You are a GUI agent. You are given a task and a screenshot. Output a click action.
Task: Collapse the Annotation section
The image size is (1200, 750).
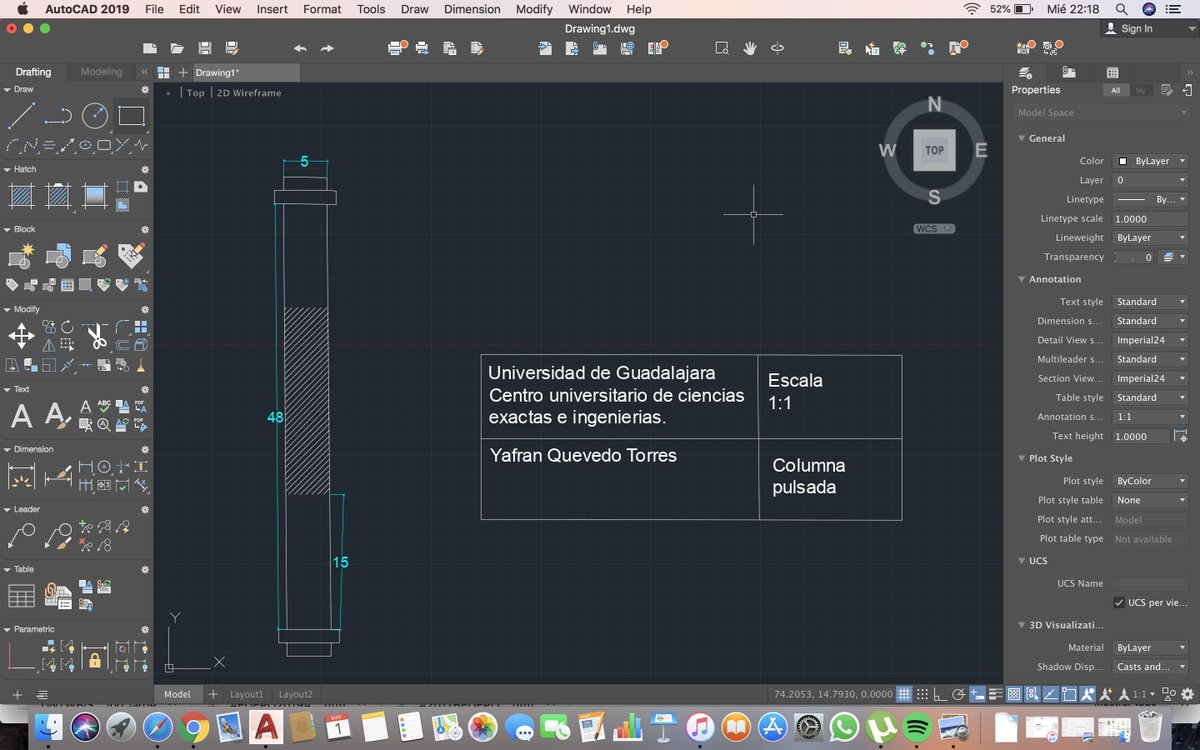(x=1021, y=280)
